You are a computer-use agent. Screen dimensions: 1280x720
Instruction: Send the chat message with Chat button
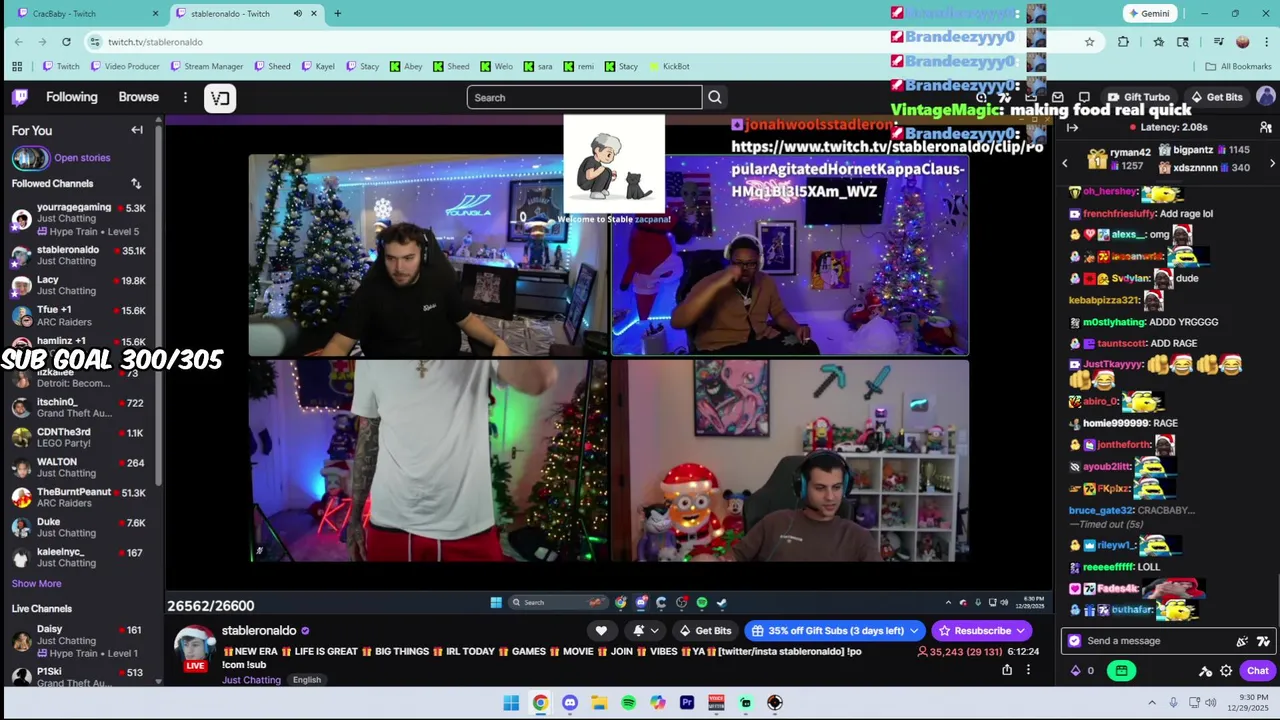[x=1257, y=671]
